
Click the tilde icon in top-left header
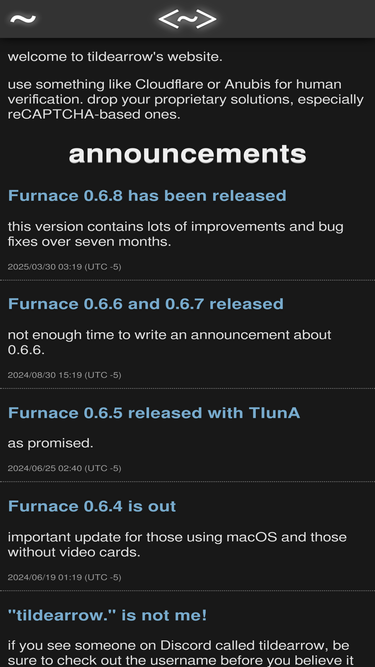[x=23, y=19]
